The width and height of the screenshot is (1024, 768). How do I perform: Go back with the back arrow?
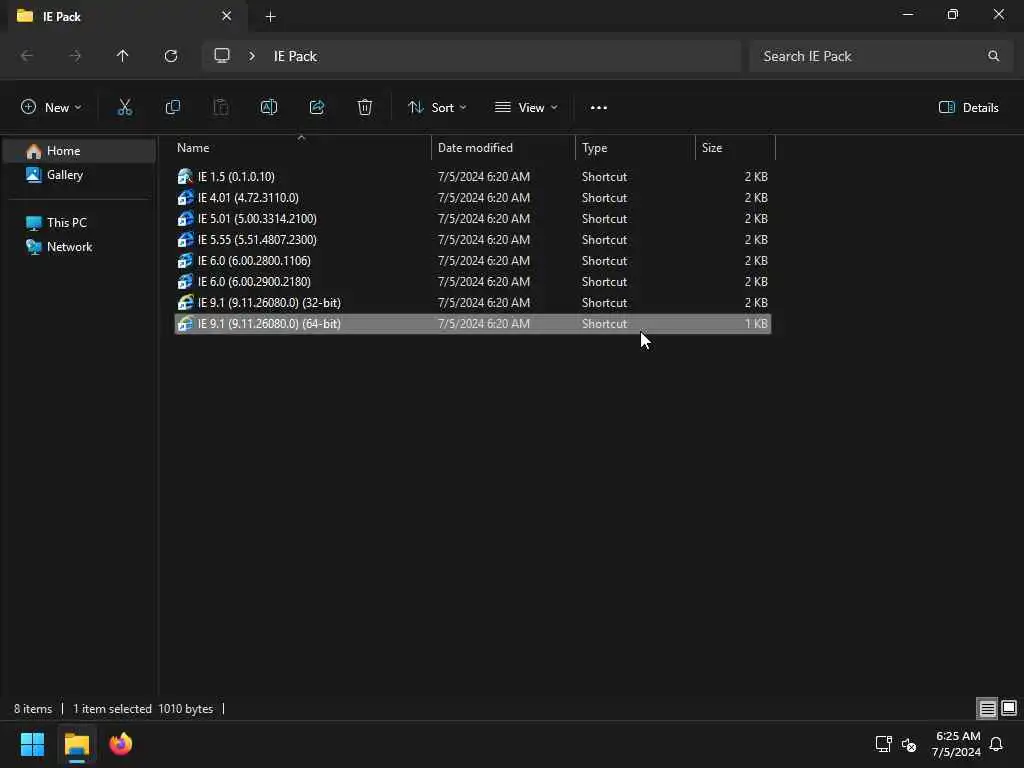coord(27,56)
